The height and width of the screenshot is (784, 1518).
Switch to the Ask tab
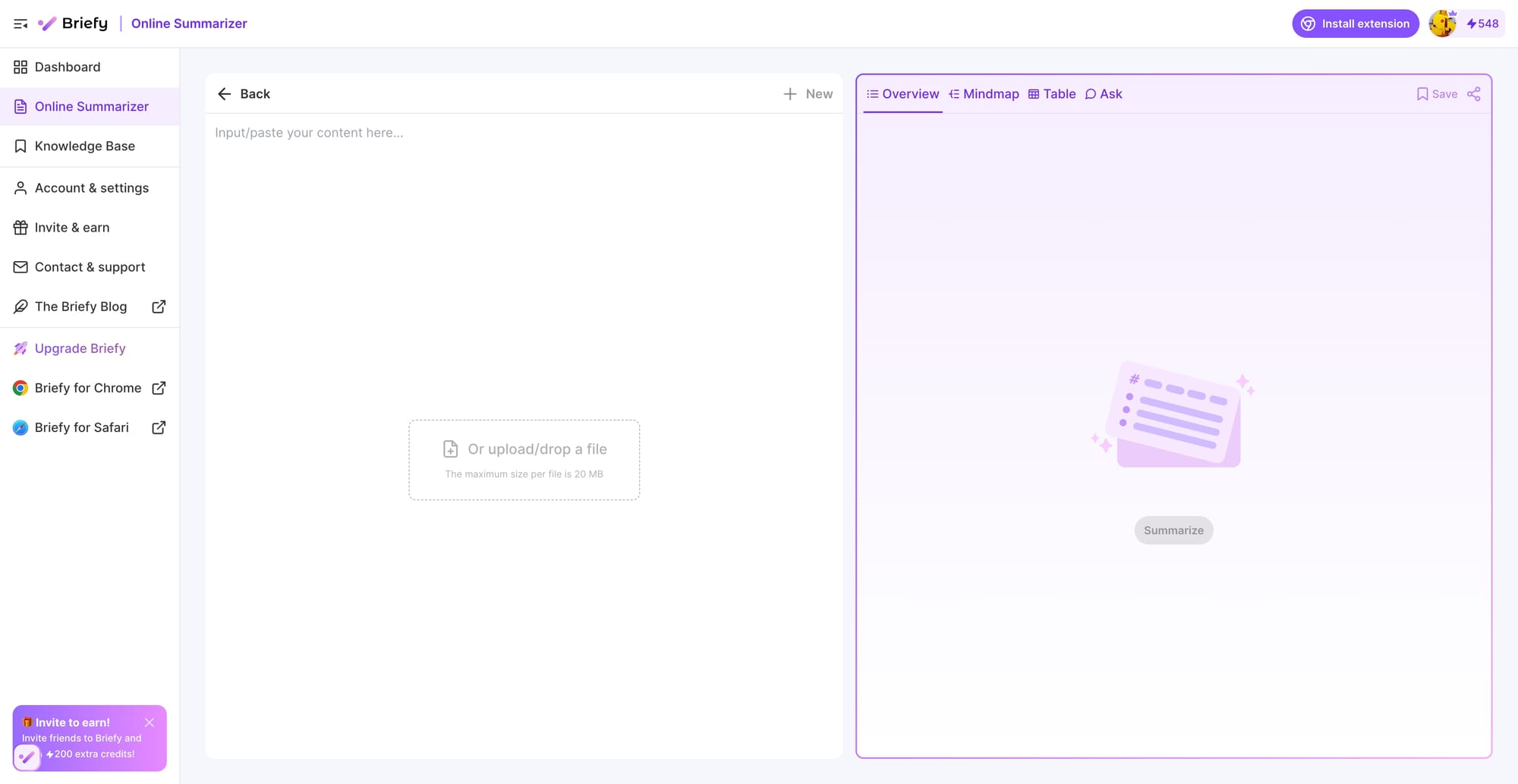click(1104, 94)
